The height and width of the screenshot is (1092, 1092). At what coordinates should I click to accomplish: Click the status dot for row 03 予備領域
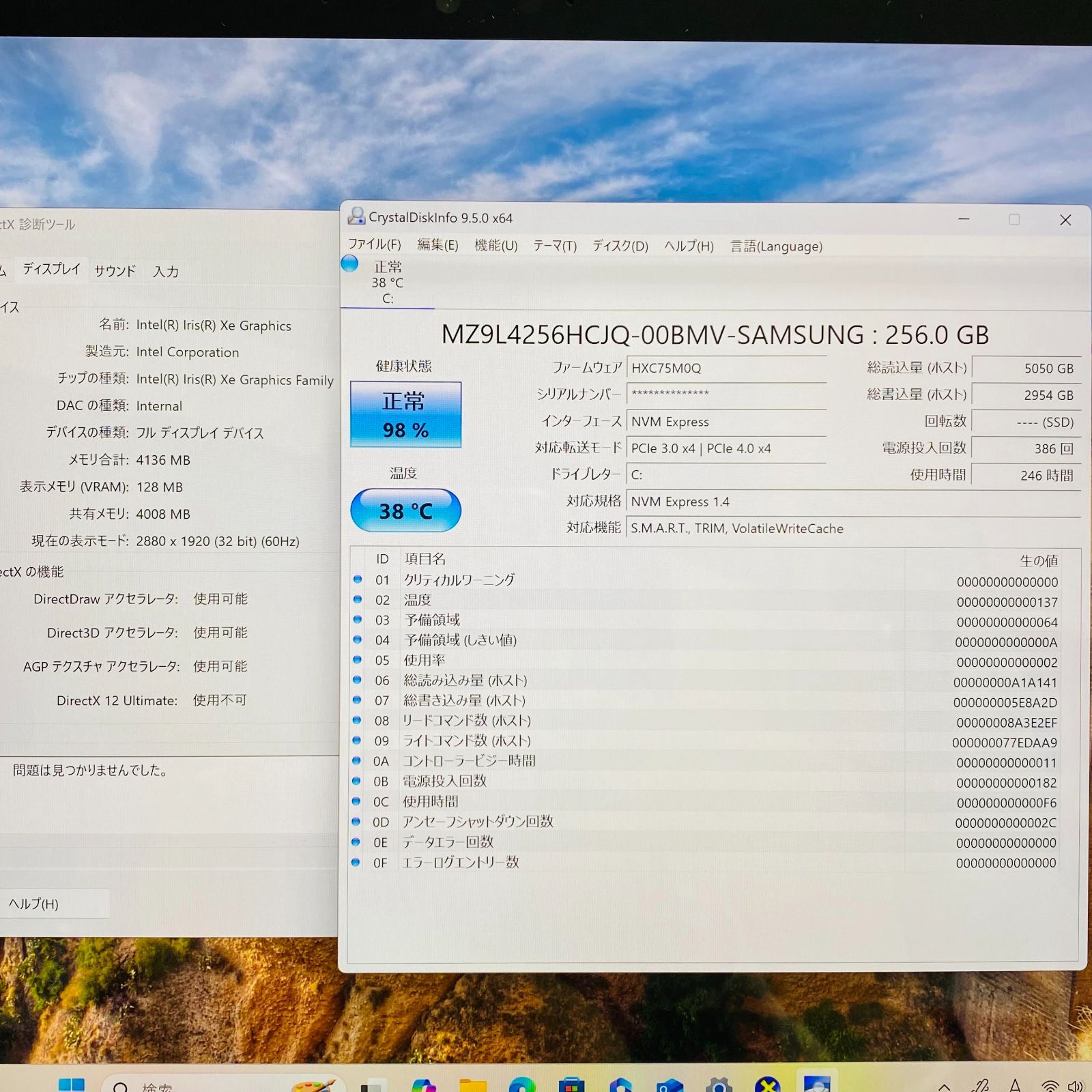358,620
